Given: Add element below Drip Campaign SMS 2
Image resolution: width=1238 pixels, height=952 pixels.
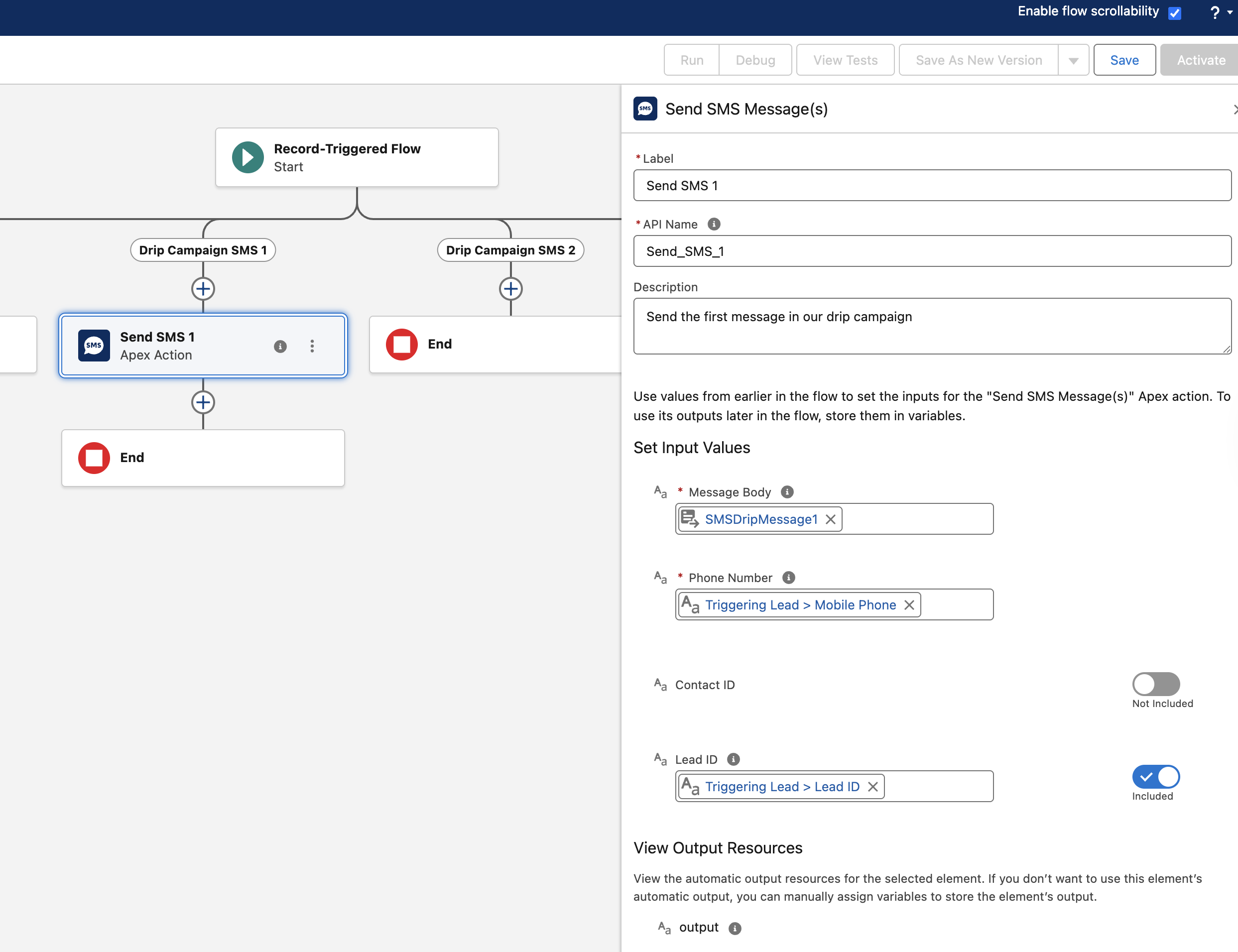Looking at the screenshot, I should (x=510, y=289).
